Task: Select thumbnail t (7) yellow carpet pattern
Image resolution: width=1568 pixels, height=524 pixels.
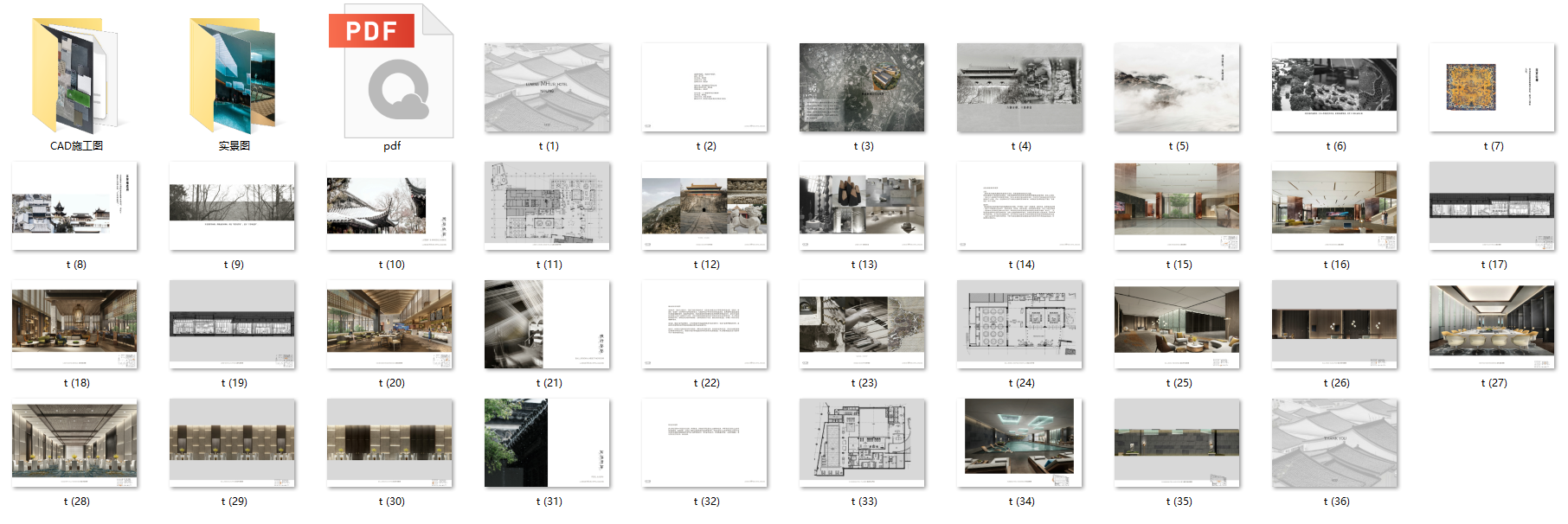Action: tap(1492, 87)
